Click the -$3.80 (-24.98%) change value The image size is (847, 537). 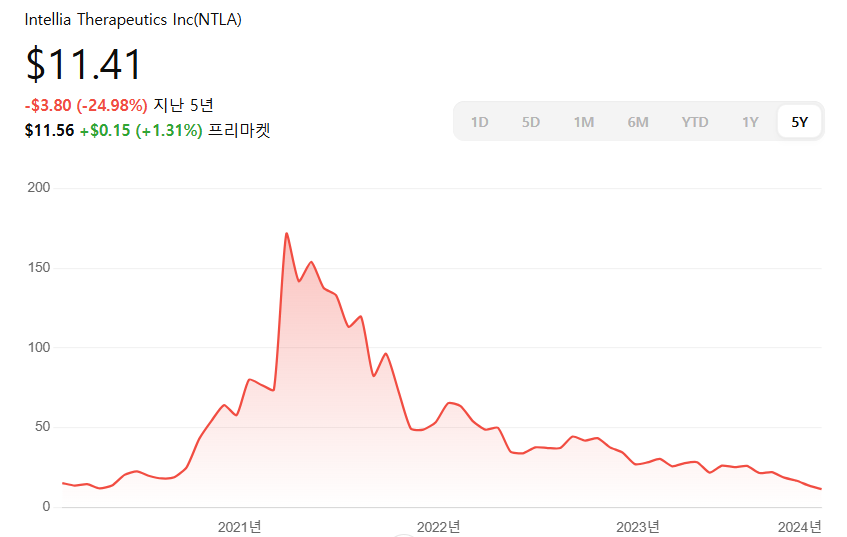point(86,105)
